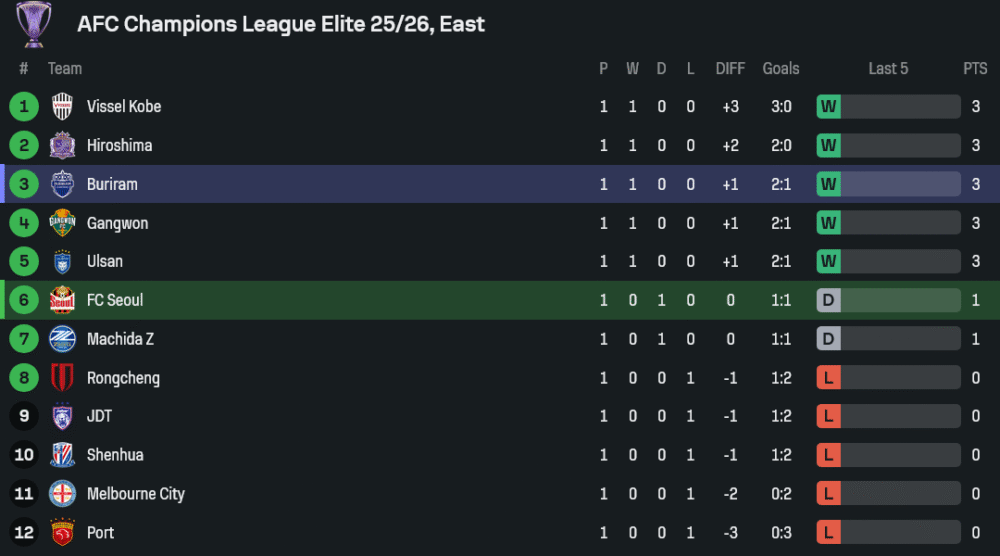Click the Goals column header
The height and width of the screenshot is (556, 1000).
click(781, 68)
